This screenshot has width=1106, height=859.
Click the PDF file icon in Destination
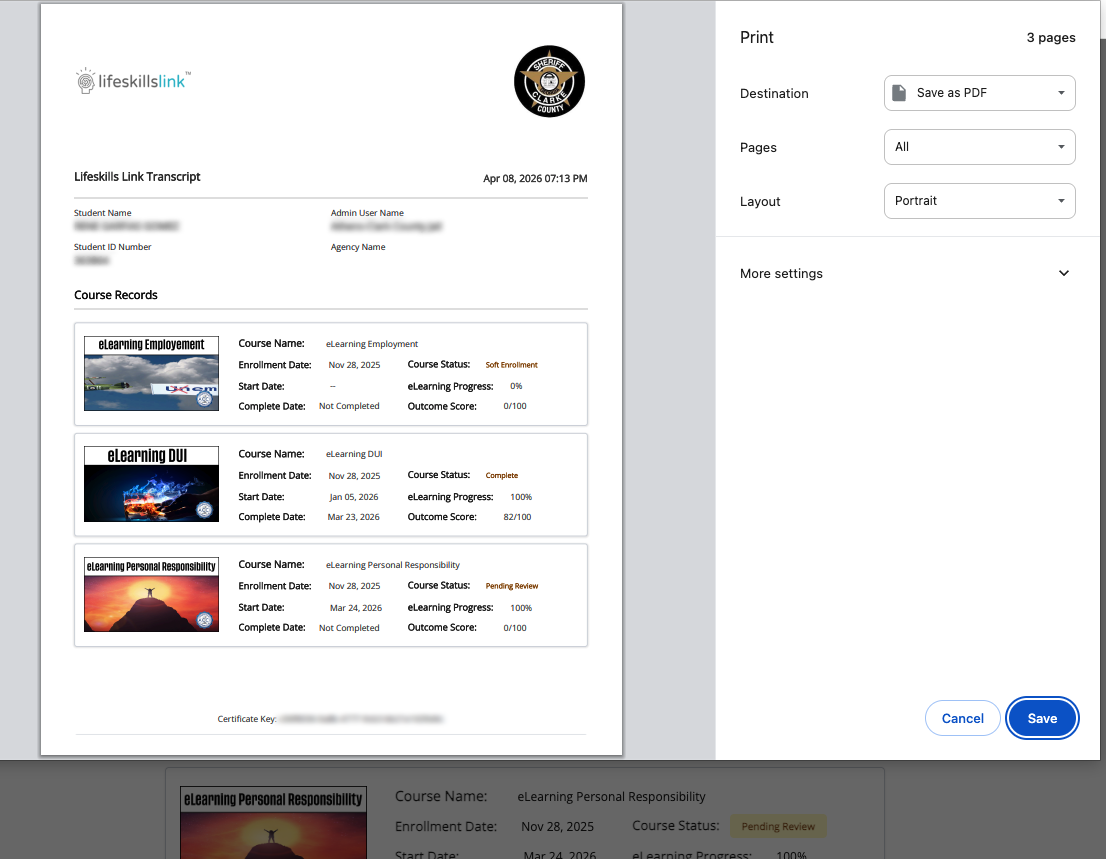(x=900, y=93)
